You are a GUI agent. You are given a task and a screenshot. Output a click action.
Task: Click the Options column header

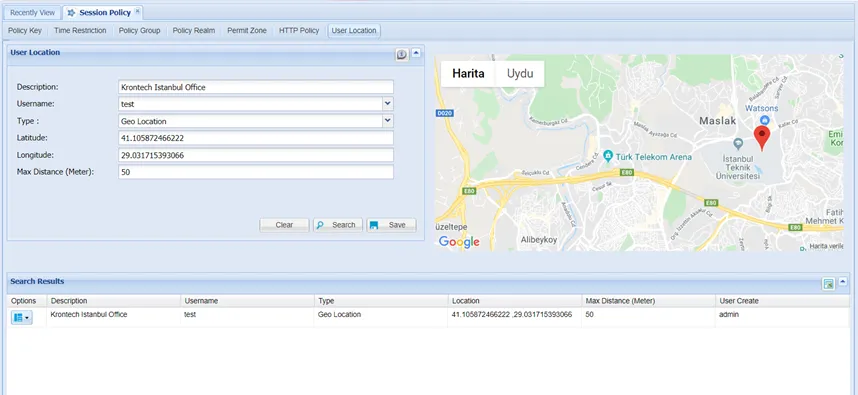[27, 301]
